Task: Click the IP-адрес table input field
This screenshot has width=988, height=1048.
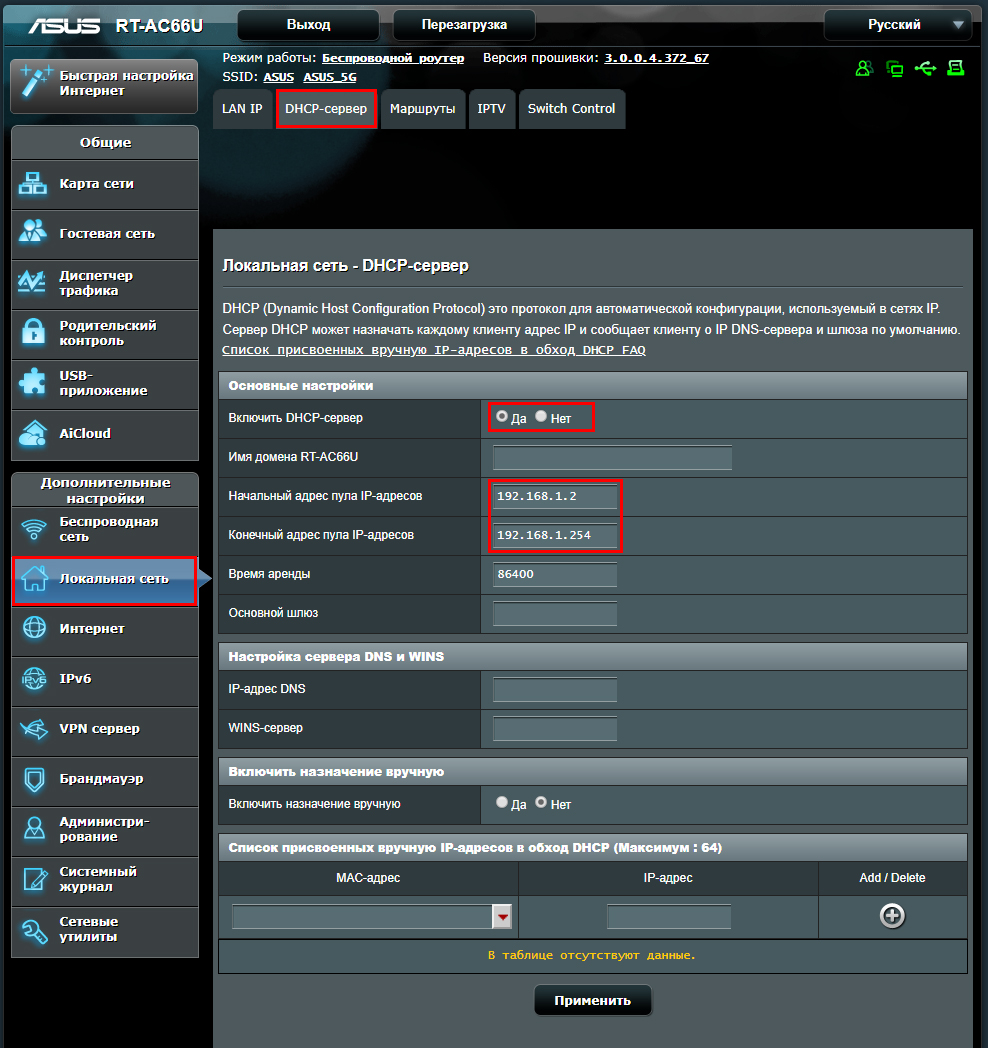Action: point(668,916)
